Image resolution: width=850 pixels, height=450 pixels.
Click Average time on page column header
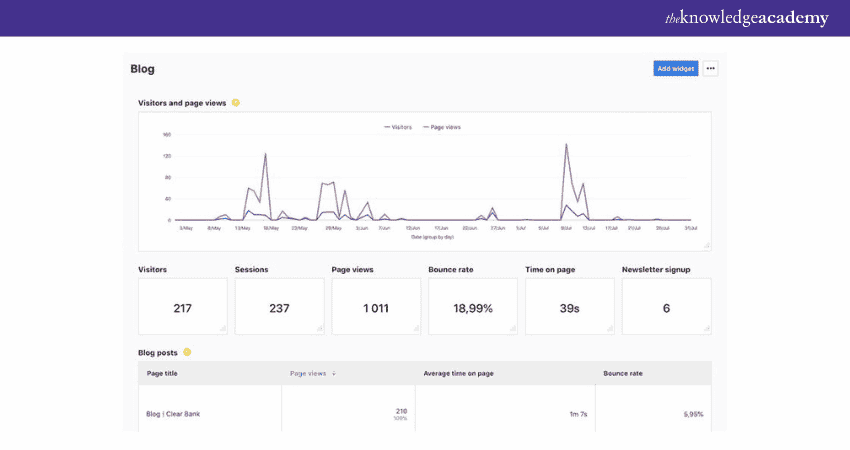click(457, 373)
